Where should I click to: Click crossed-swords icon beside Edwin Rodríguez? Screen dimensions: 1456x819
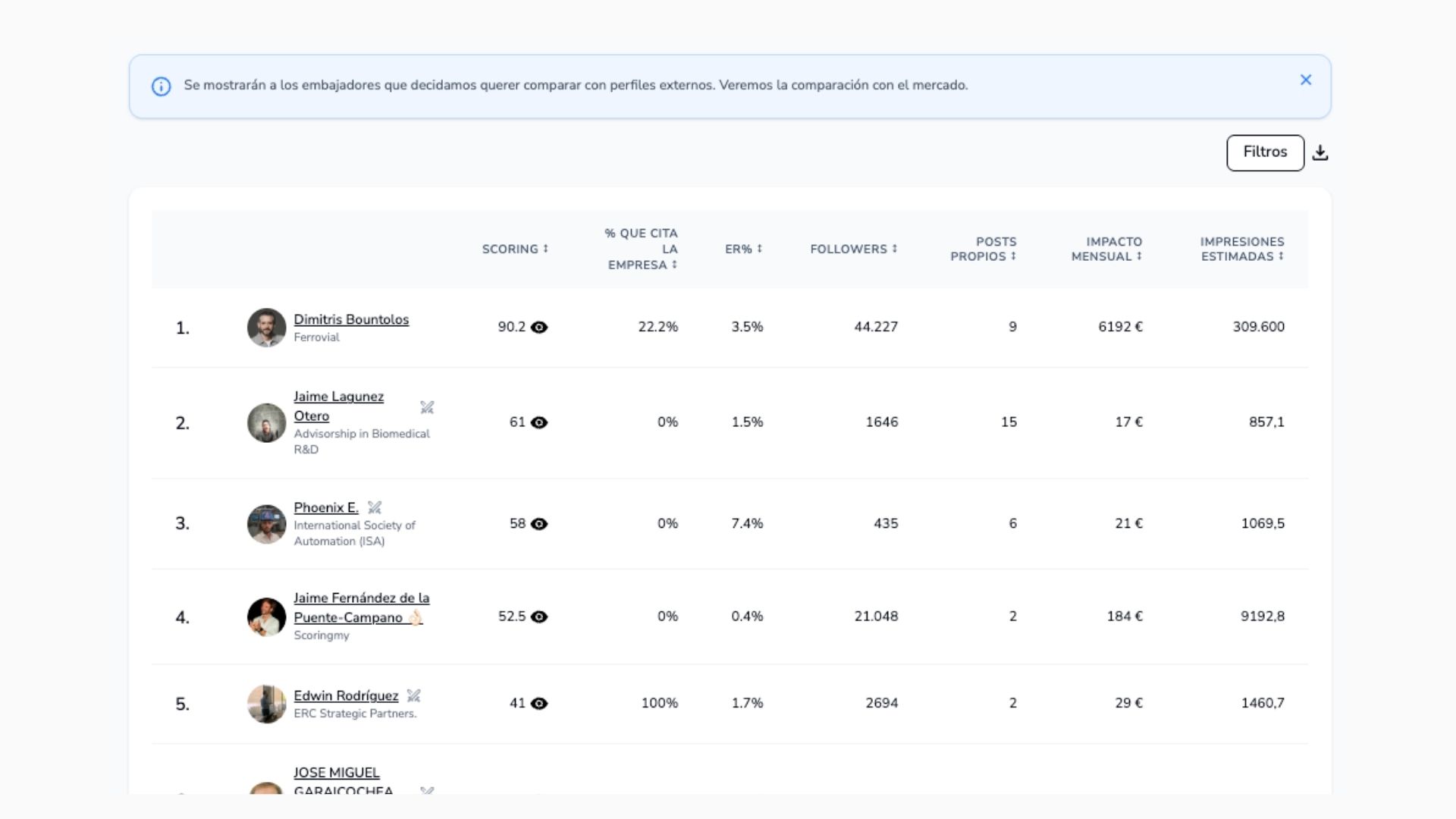pos(413,695)
